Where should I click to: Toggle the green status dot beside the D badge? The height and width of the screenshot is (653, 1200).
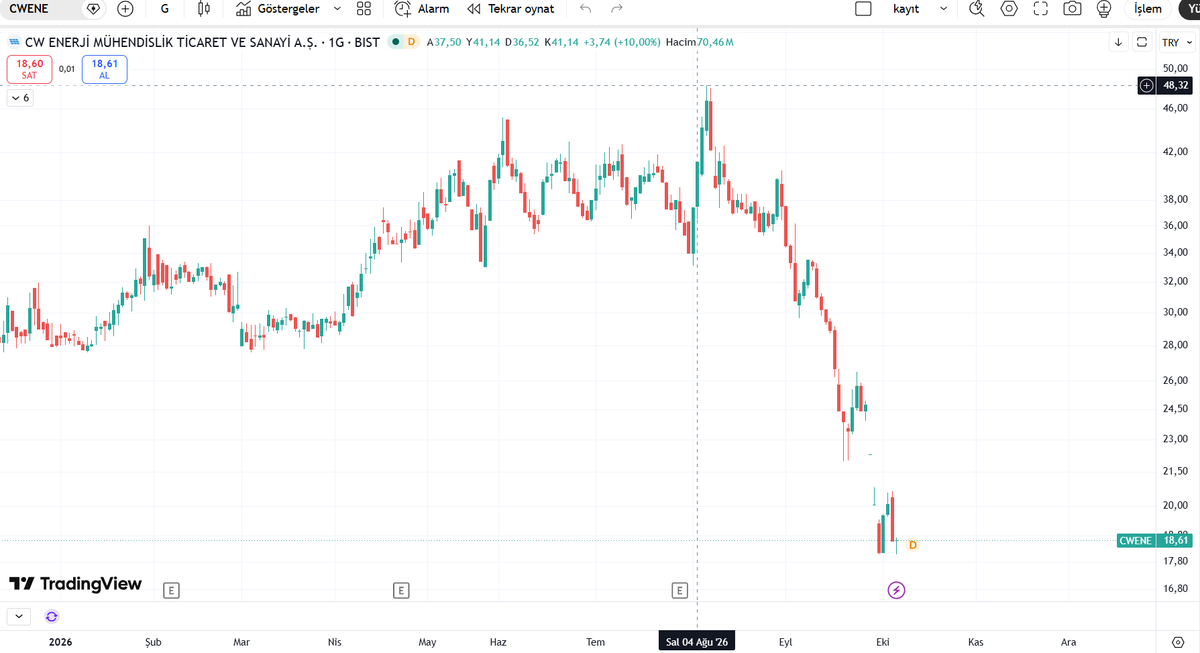(x=396, y=42)
